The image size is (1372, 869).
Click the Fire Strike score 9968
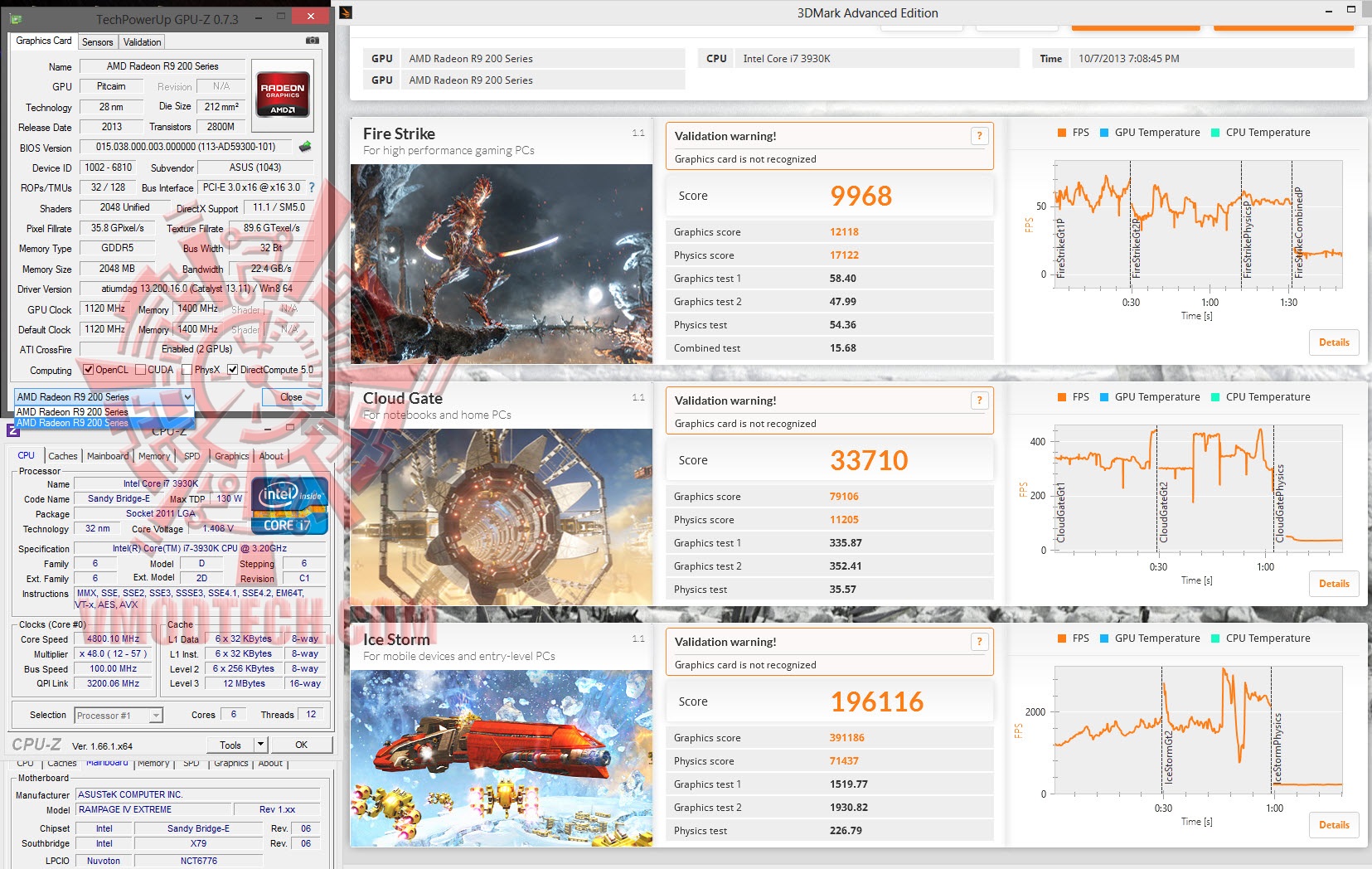tap(861, 196)
